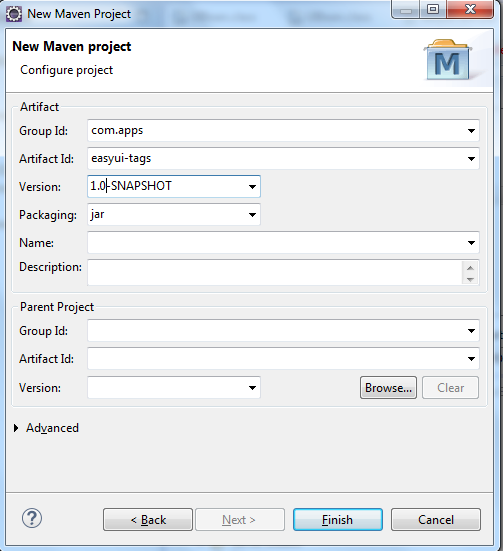Open the Name field dropdown arrow
The width and height of the screenshot is (503, 551).
[471, 243]
